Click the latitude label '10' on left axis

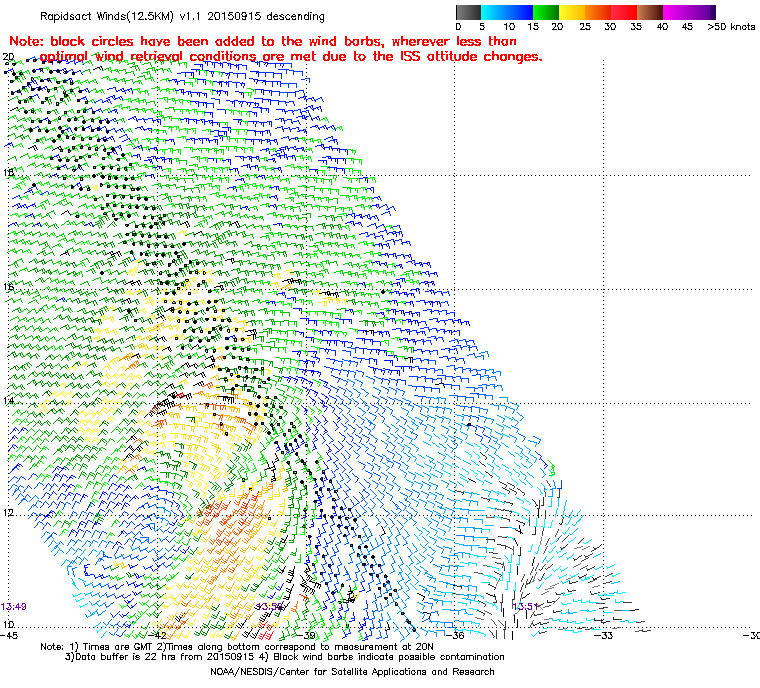pos(9,624)
